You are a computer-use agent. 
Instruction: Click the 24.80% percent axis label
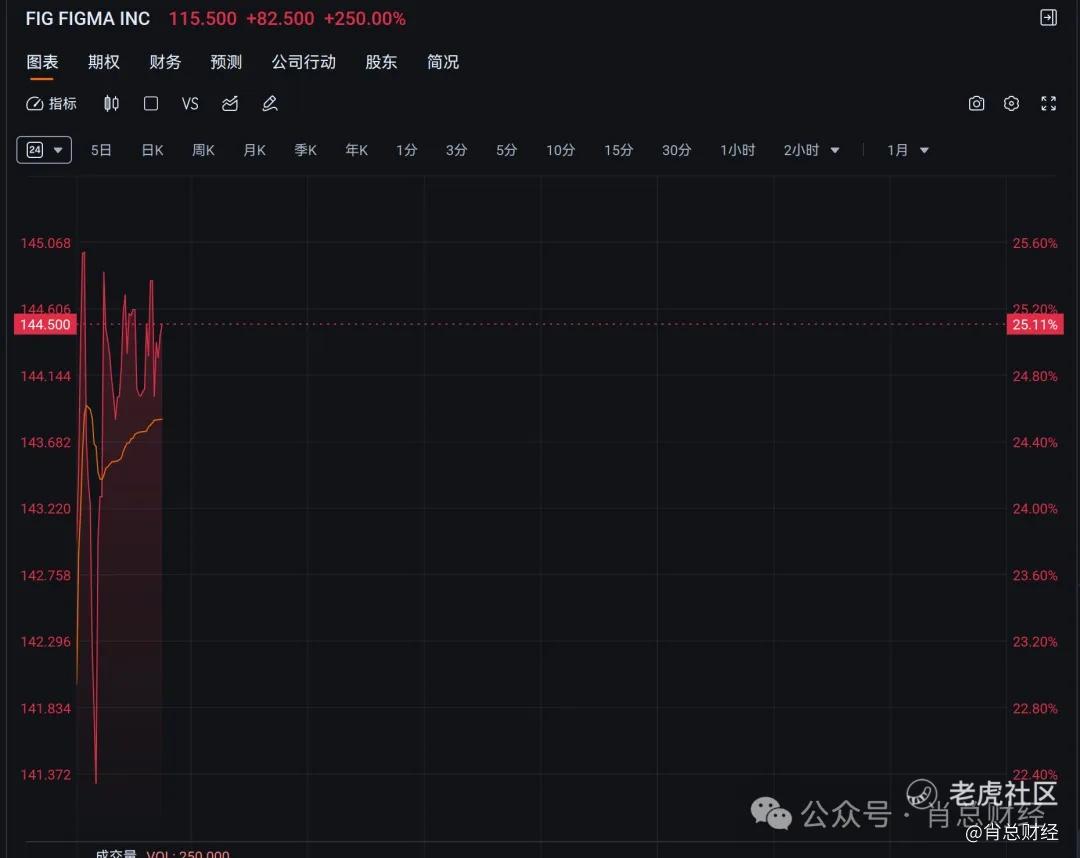tap(1035, 376)
